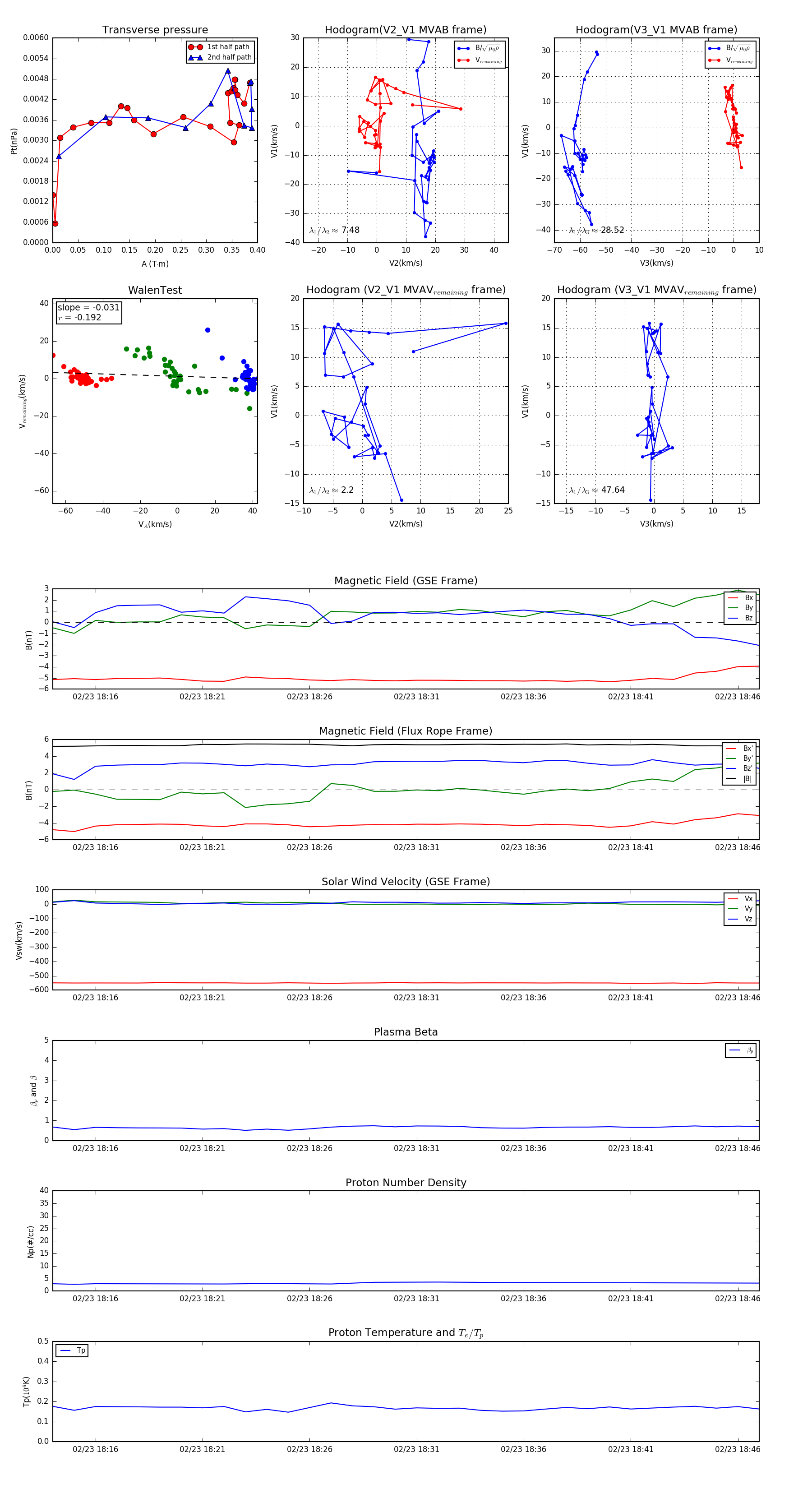Click the 'WalenTest' plot title
The image size is (812, 1489).
155,290
